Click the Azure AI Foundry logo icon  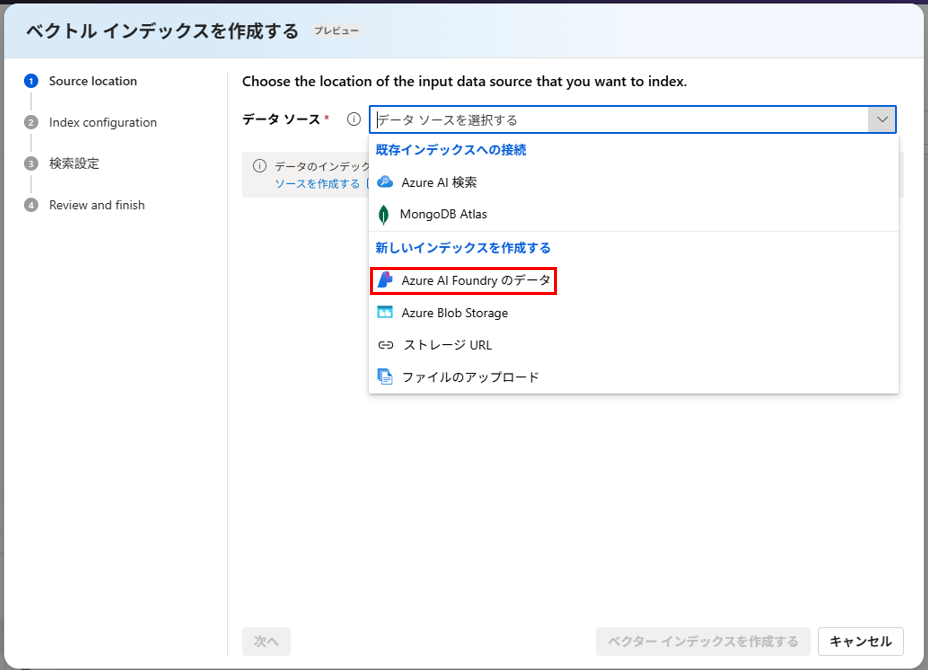coord(385,280)
